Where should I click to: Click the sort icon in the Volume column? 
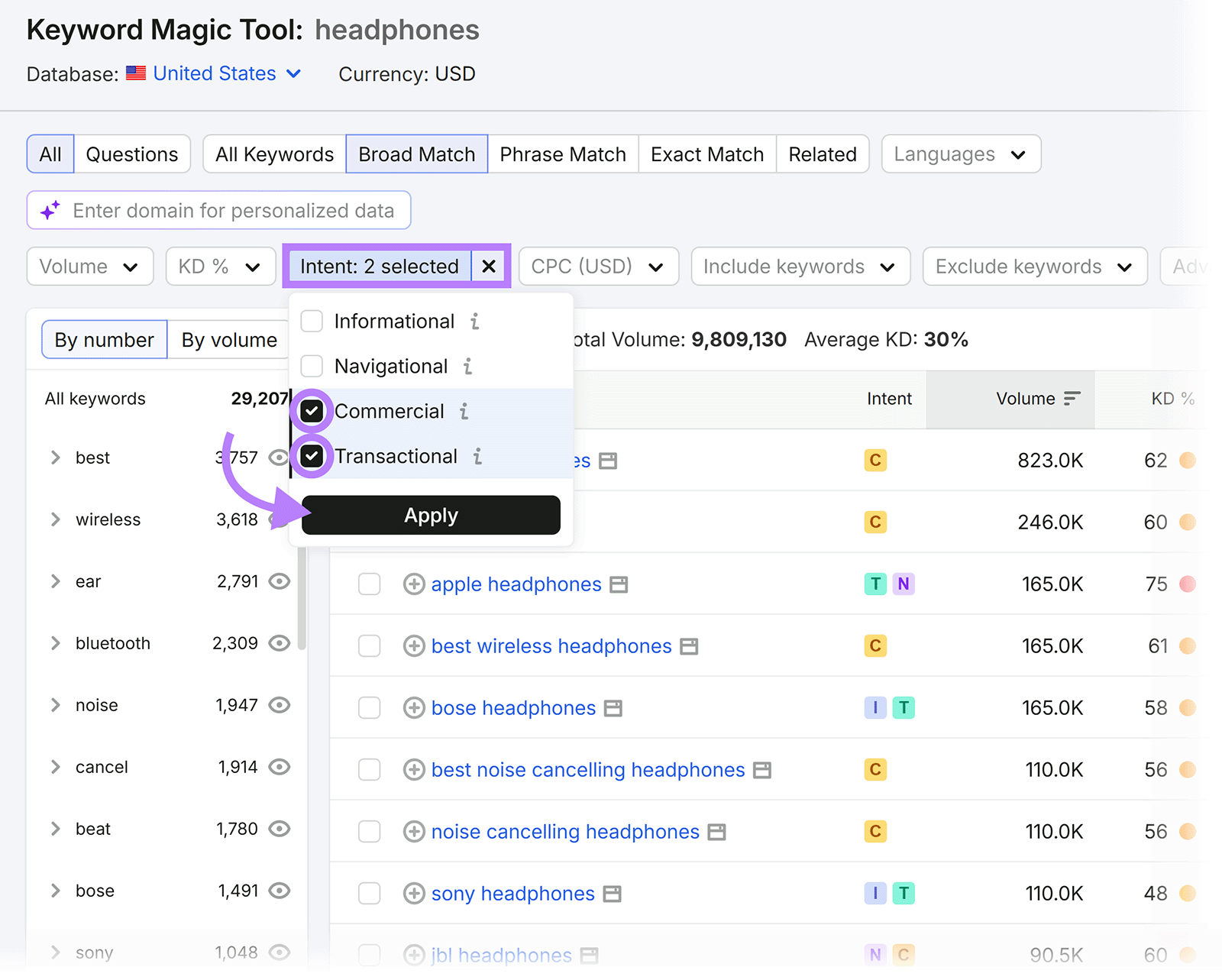point(1072,399)
